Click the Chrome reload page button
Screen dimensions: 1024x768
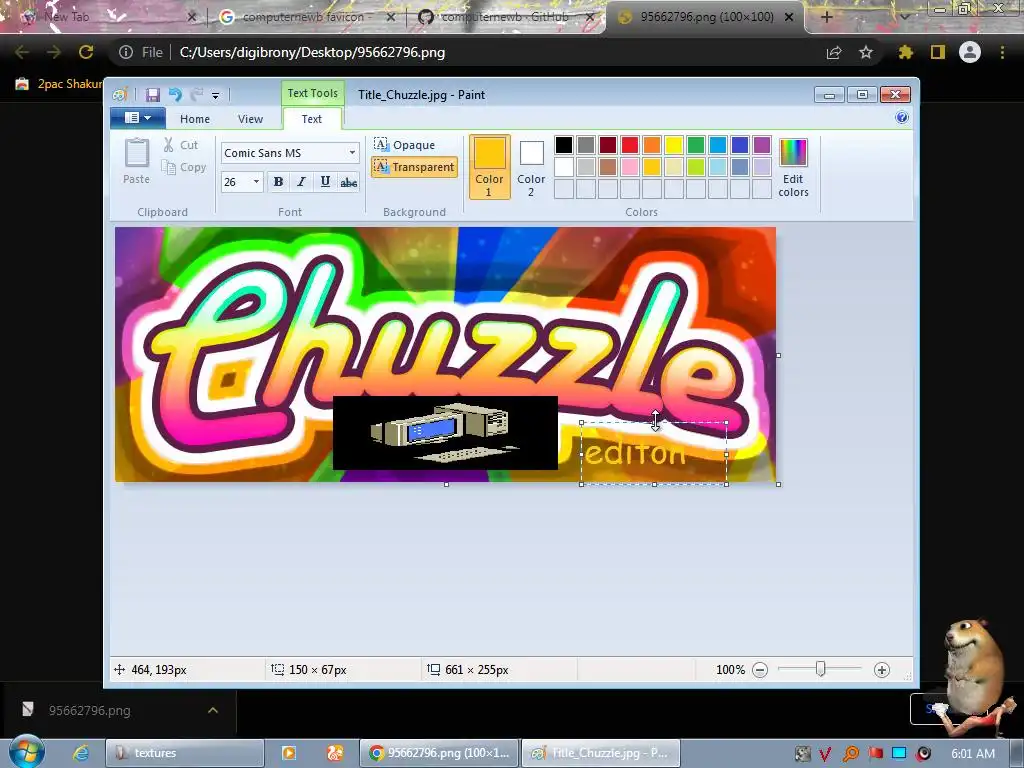[x=86, y=52]
